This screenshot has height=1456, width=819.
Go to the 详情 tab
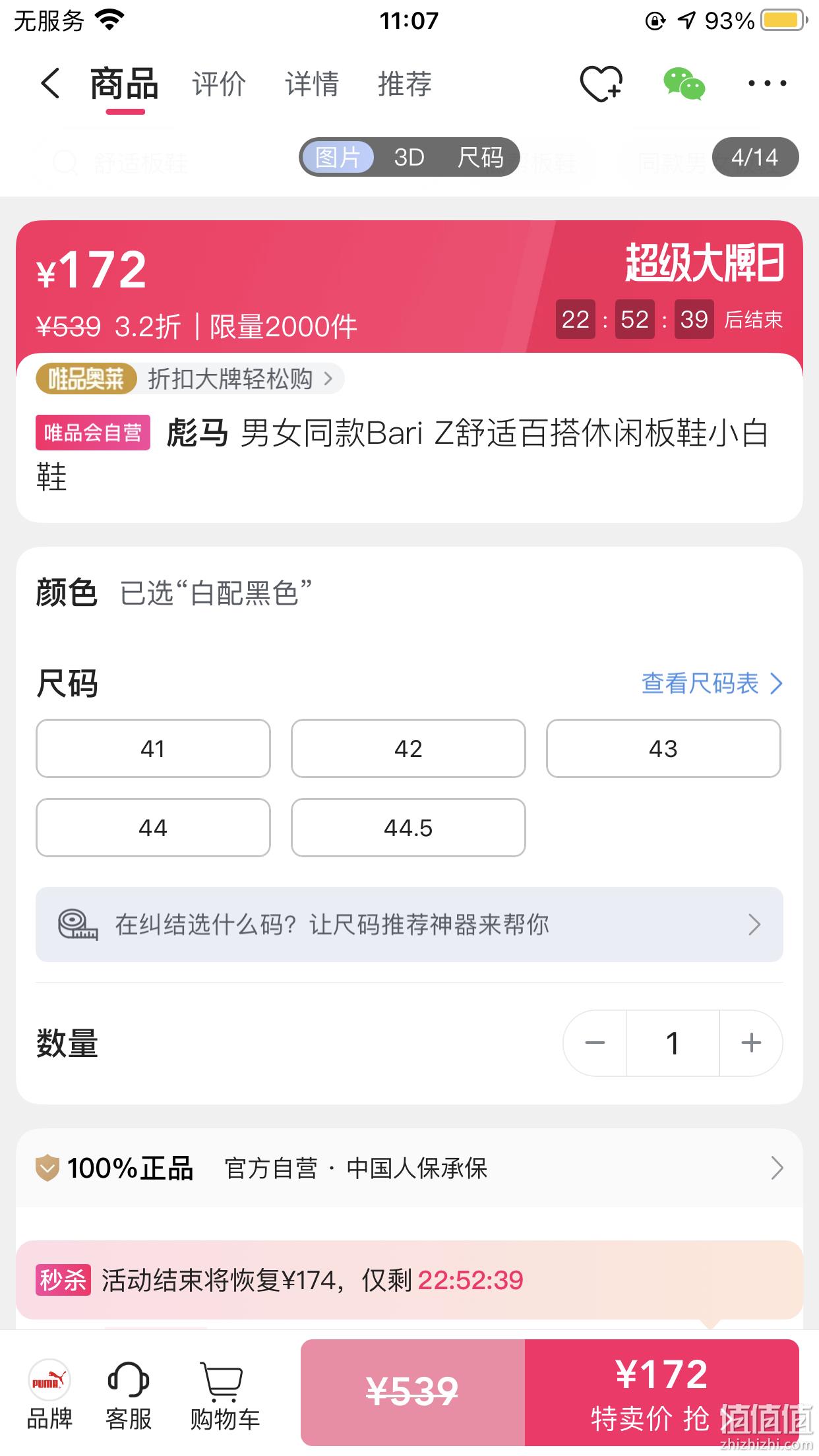pos(312,84)
